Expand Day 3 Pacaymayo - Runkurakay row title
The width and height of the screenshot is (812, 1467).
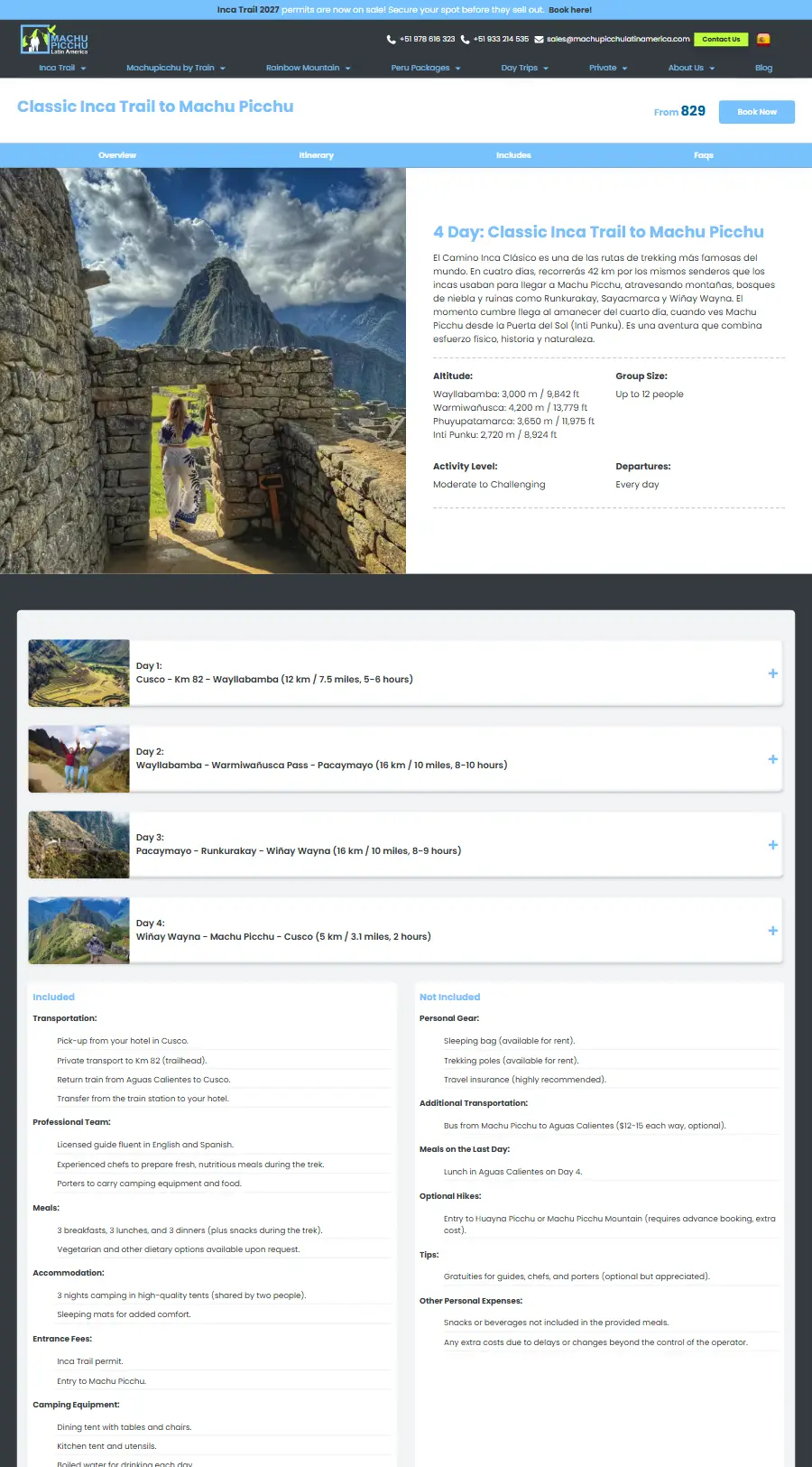point(299,851)
